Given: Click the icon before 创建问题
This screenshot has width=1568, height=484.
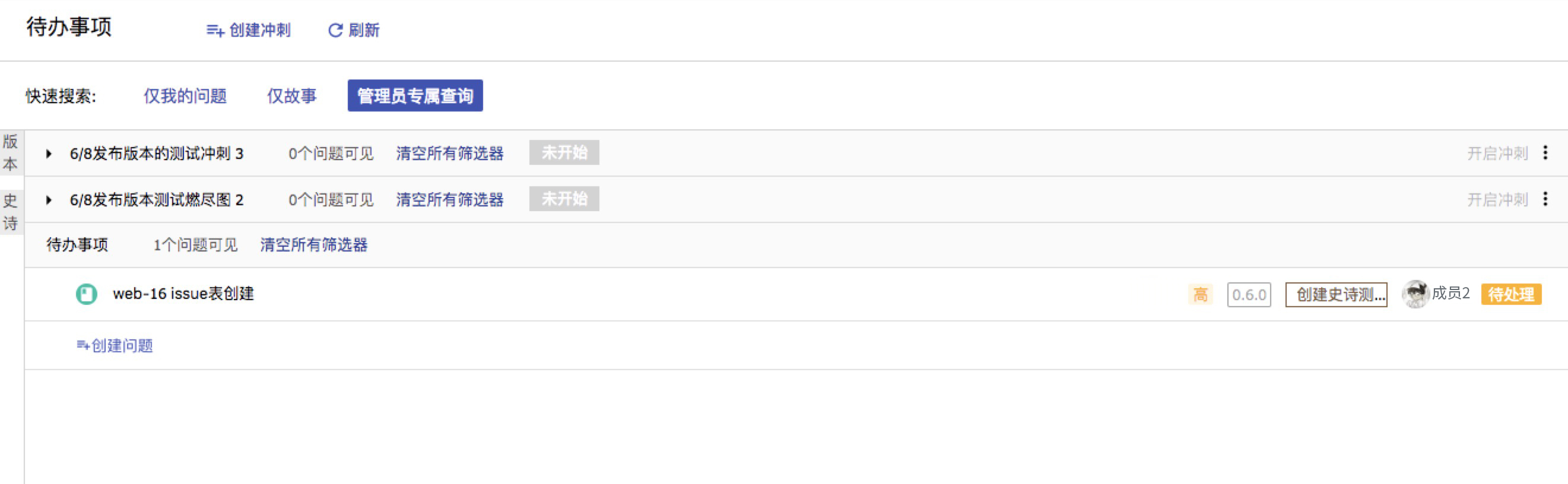Looking at the screenshot, I should 82,345.
